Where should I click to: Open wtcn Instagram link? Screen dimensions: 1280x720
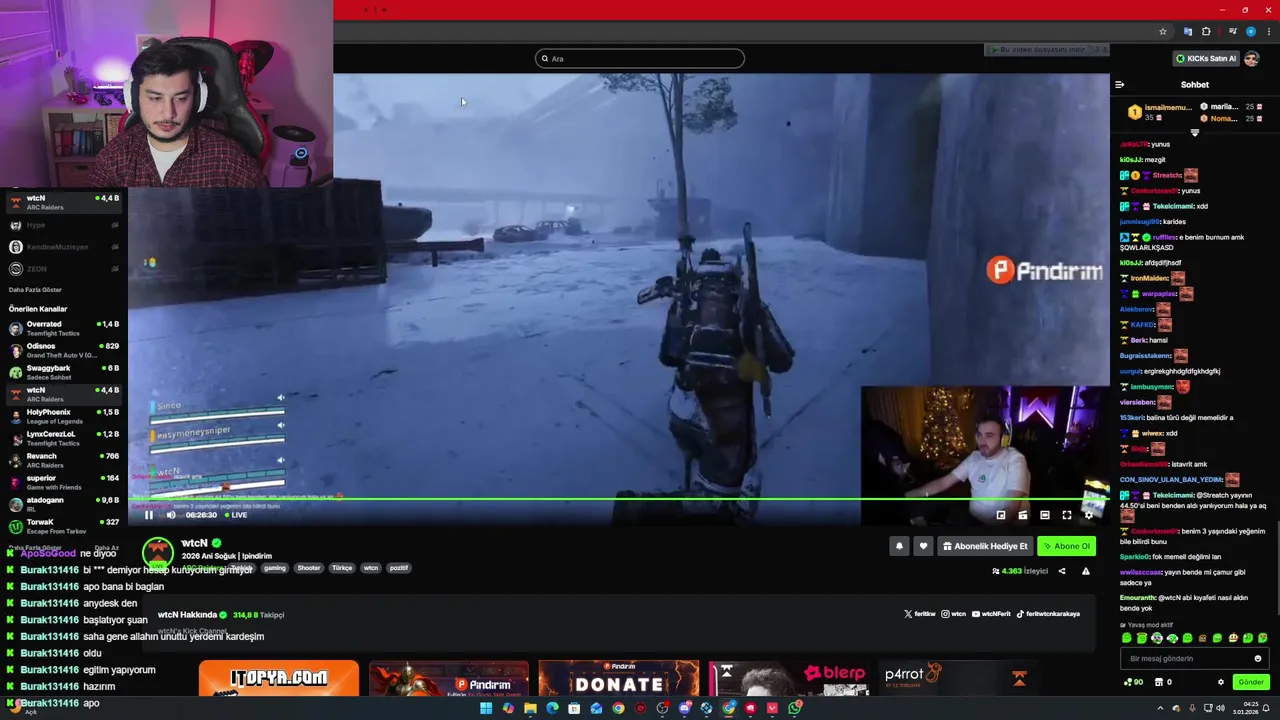(954, 614)
